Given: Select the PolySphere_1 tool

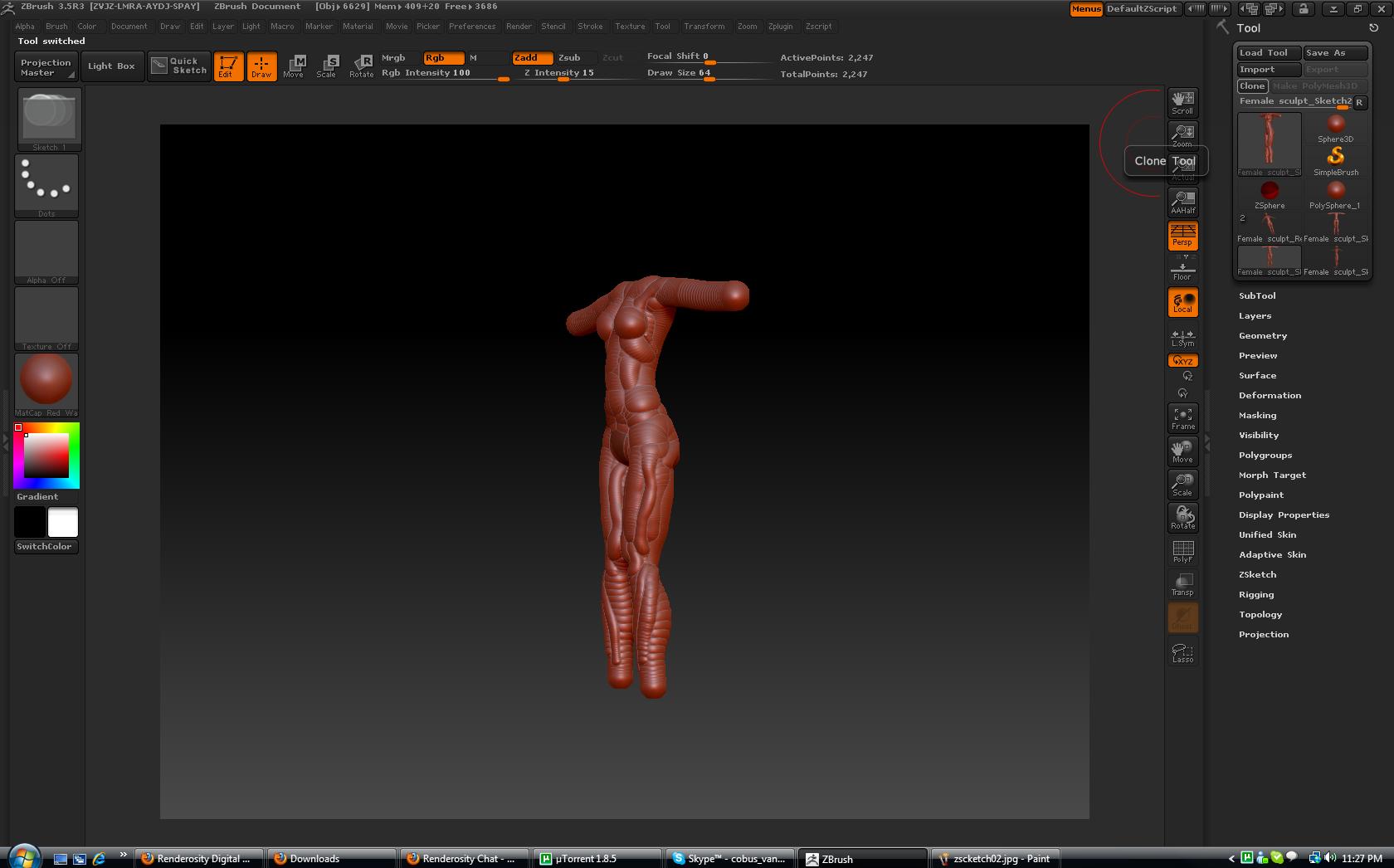Looking at the screenshot, I should 1335,195.
